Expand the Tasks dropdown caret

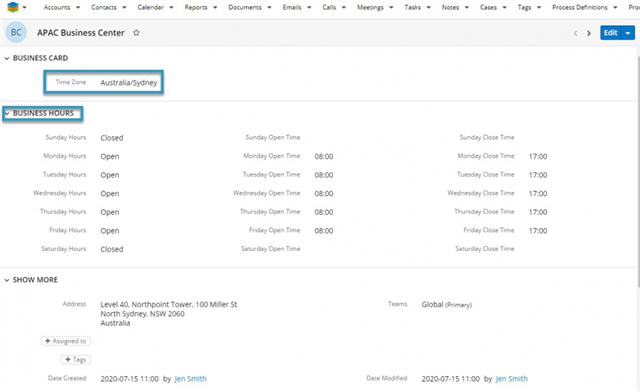[429, 7]
